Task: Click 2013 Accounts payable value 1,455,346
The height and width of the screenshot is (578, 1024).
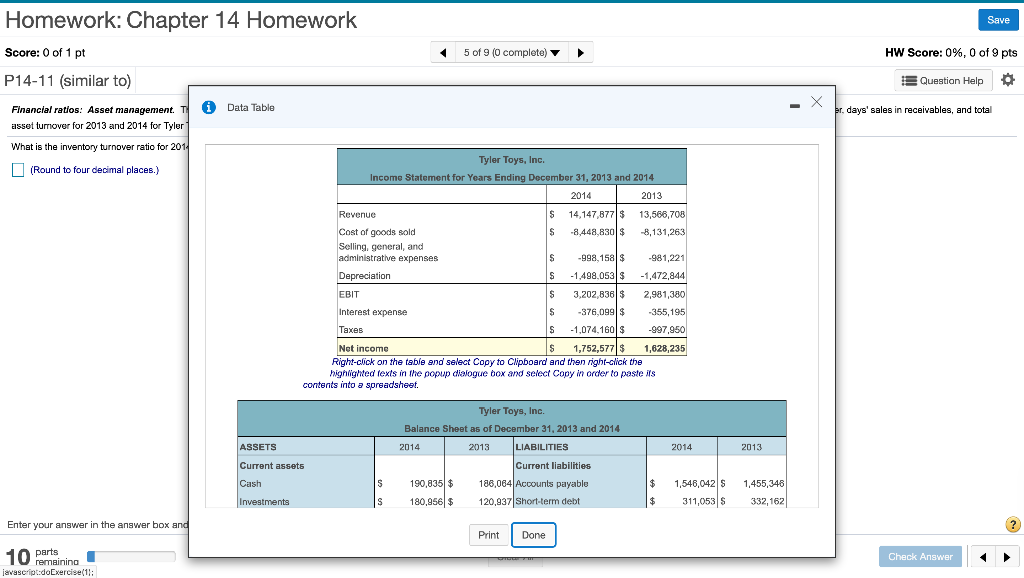Action: 763,484
